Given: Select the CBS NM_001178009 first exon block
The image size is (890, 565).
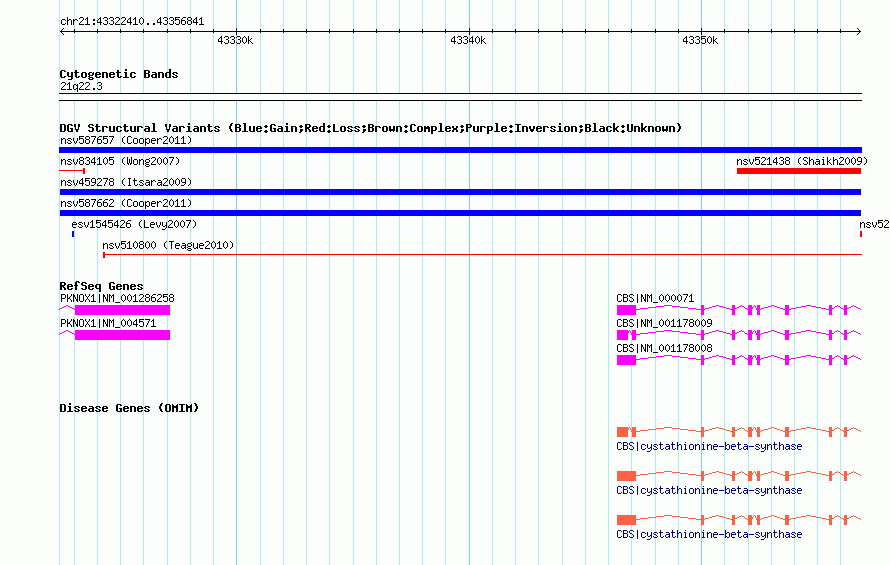Looking at the screenshot, I should pos(623,334).
